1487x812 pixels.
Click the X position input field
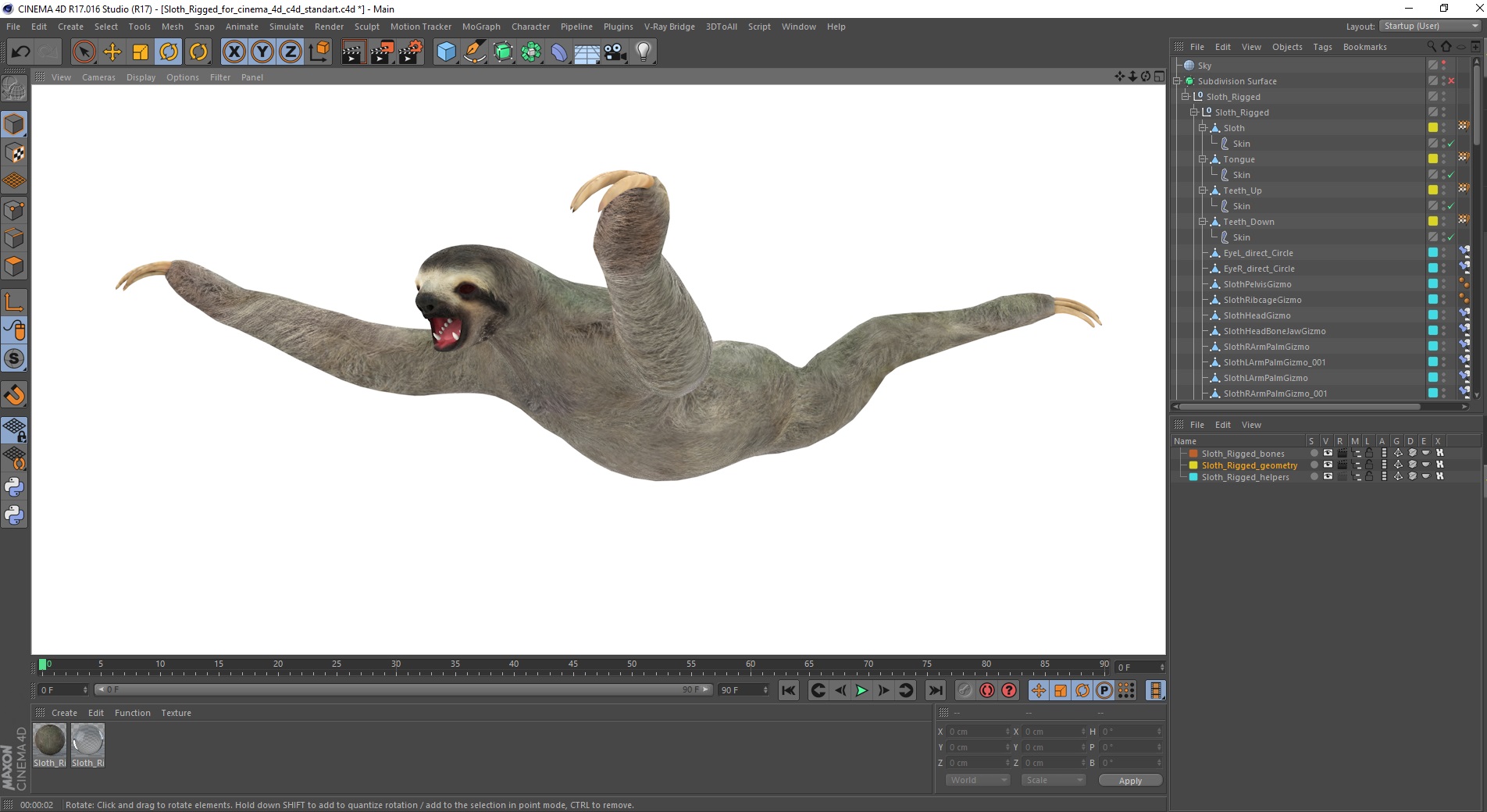(979, 732)
